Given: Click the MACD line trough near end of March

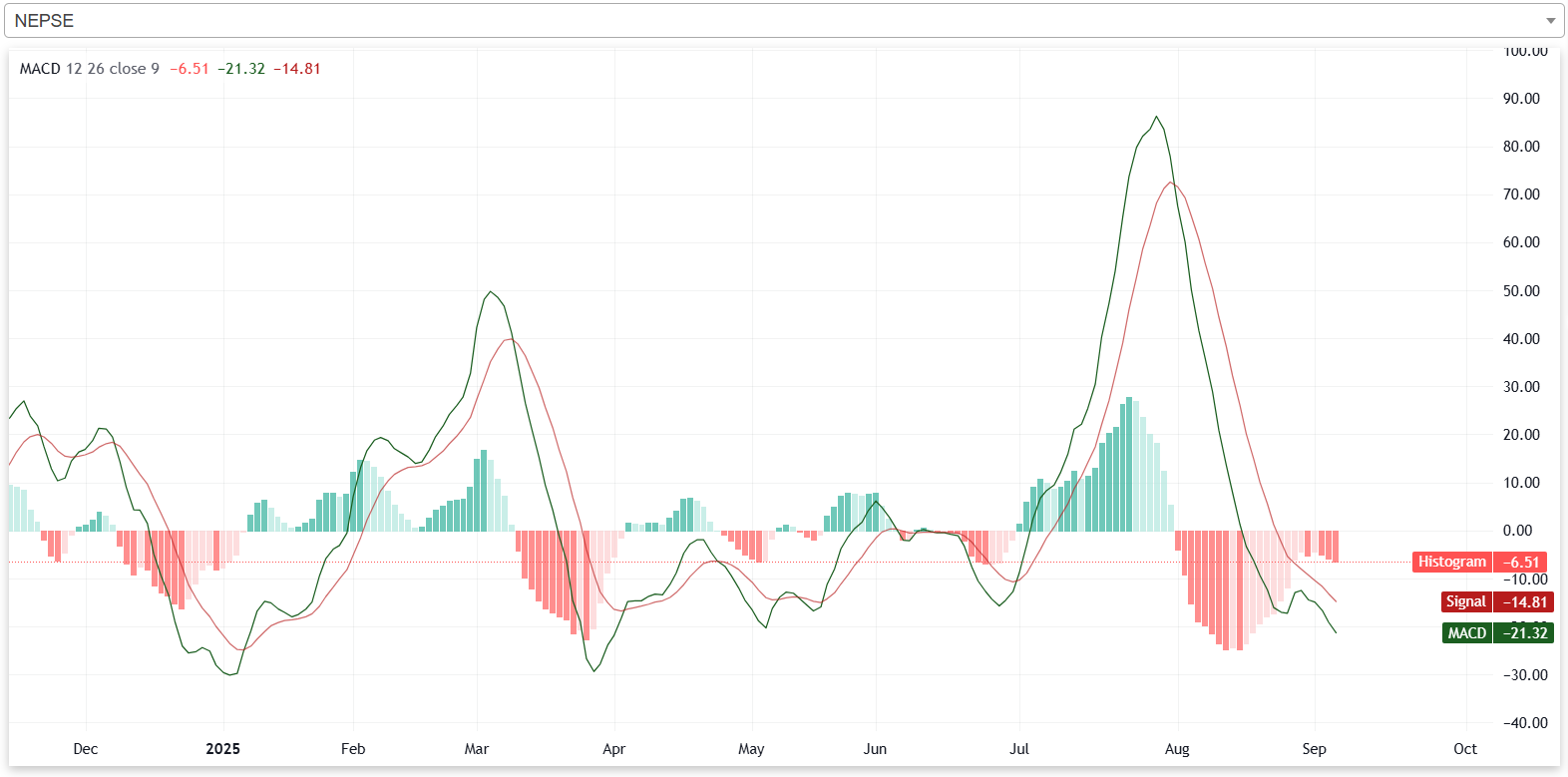Looking at the screenshot, I should coord(593,670).
